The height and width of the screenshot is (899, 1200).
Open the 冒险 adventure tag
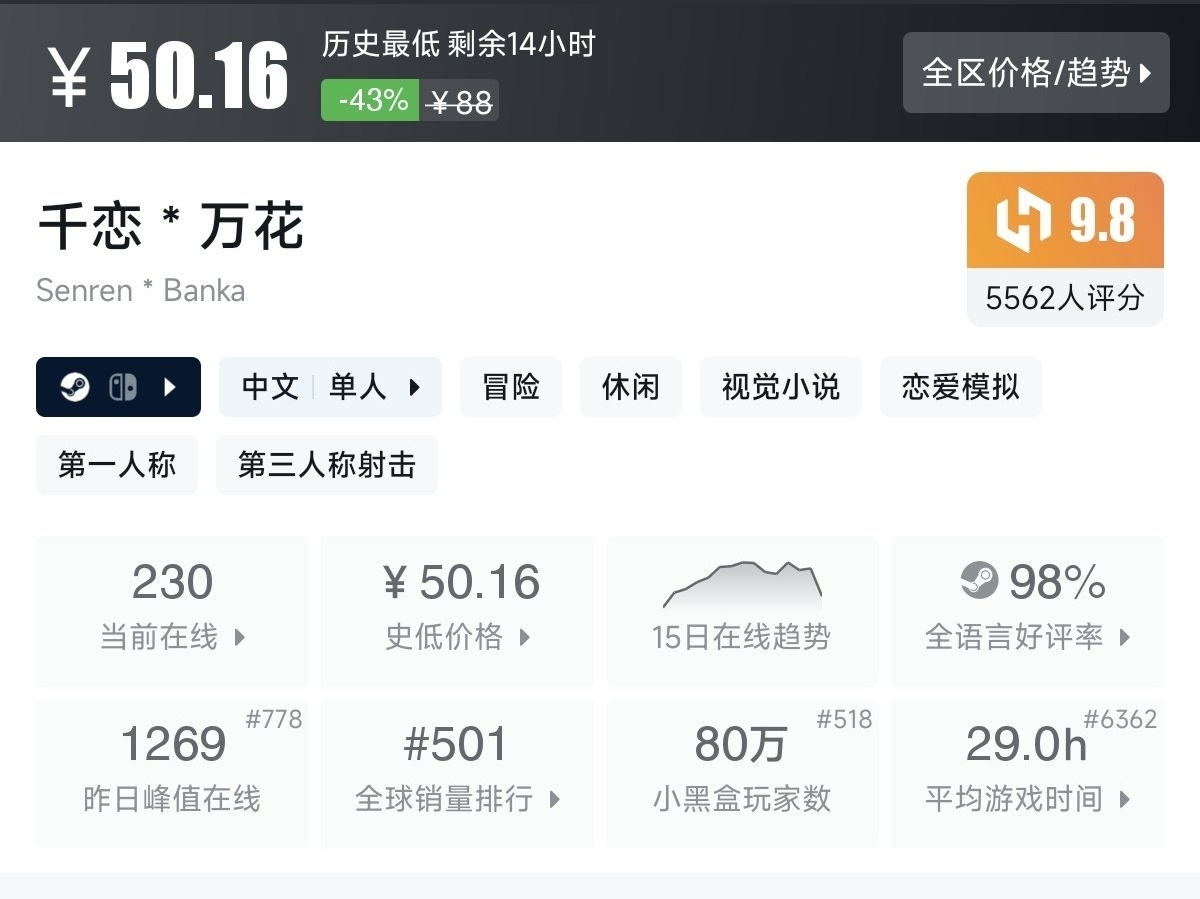[511, 387]
